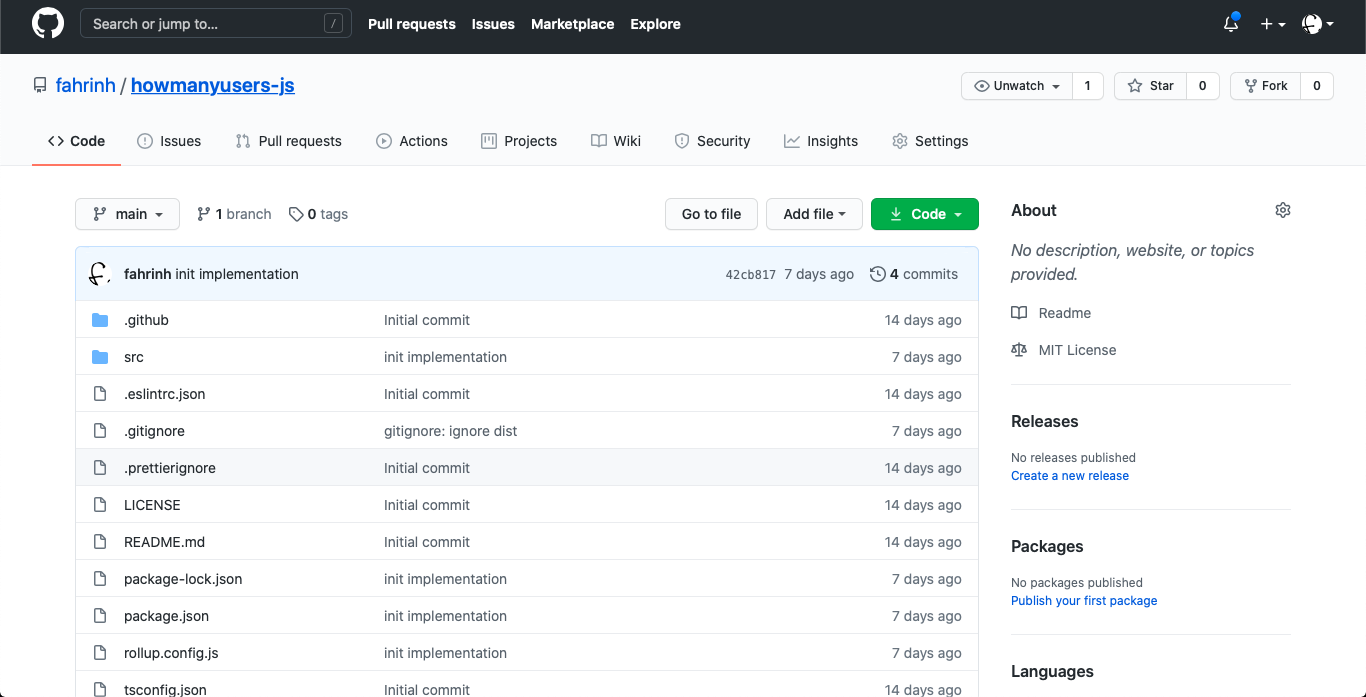Image resolution: width=1366 pixels, height=697 pixels.
Task: Click Create a new release
Action: tap(1070, 476)
